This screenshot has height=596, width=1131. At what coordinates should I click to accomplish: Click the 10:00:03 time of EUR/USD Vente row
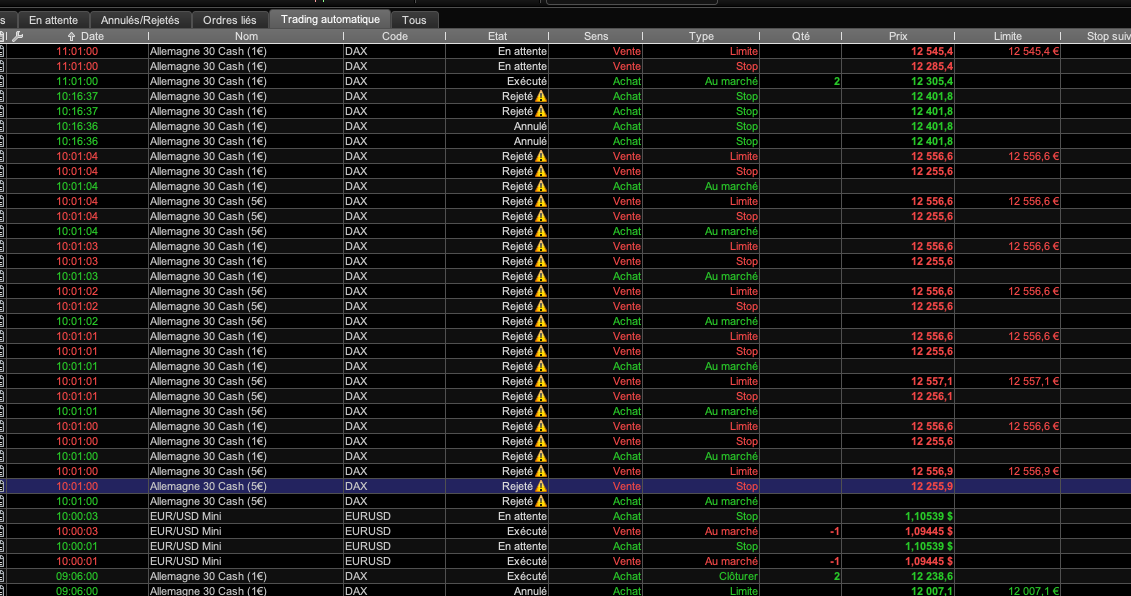pyautogui.click(x=77, y=531)
